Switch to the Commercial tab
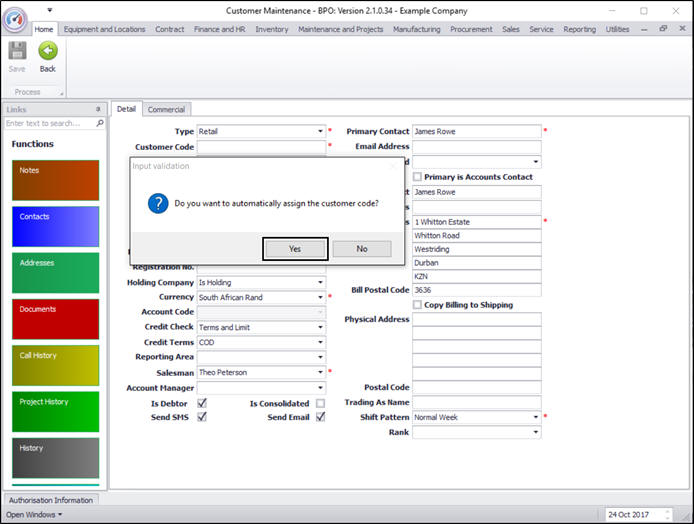 165,109
